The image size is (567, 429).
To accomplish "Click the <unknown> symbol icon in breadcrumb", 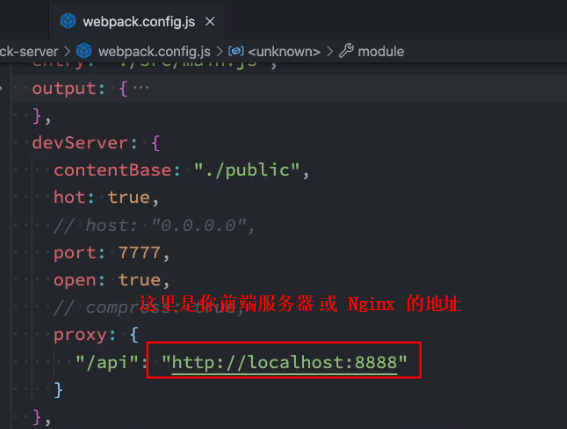I will (x=236, y=51).
